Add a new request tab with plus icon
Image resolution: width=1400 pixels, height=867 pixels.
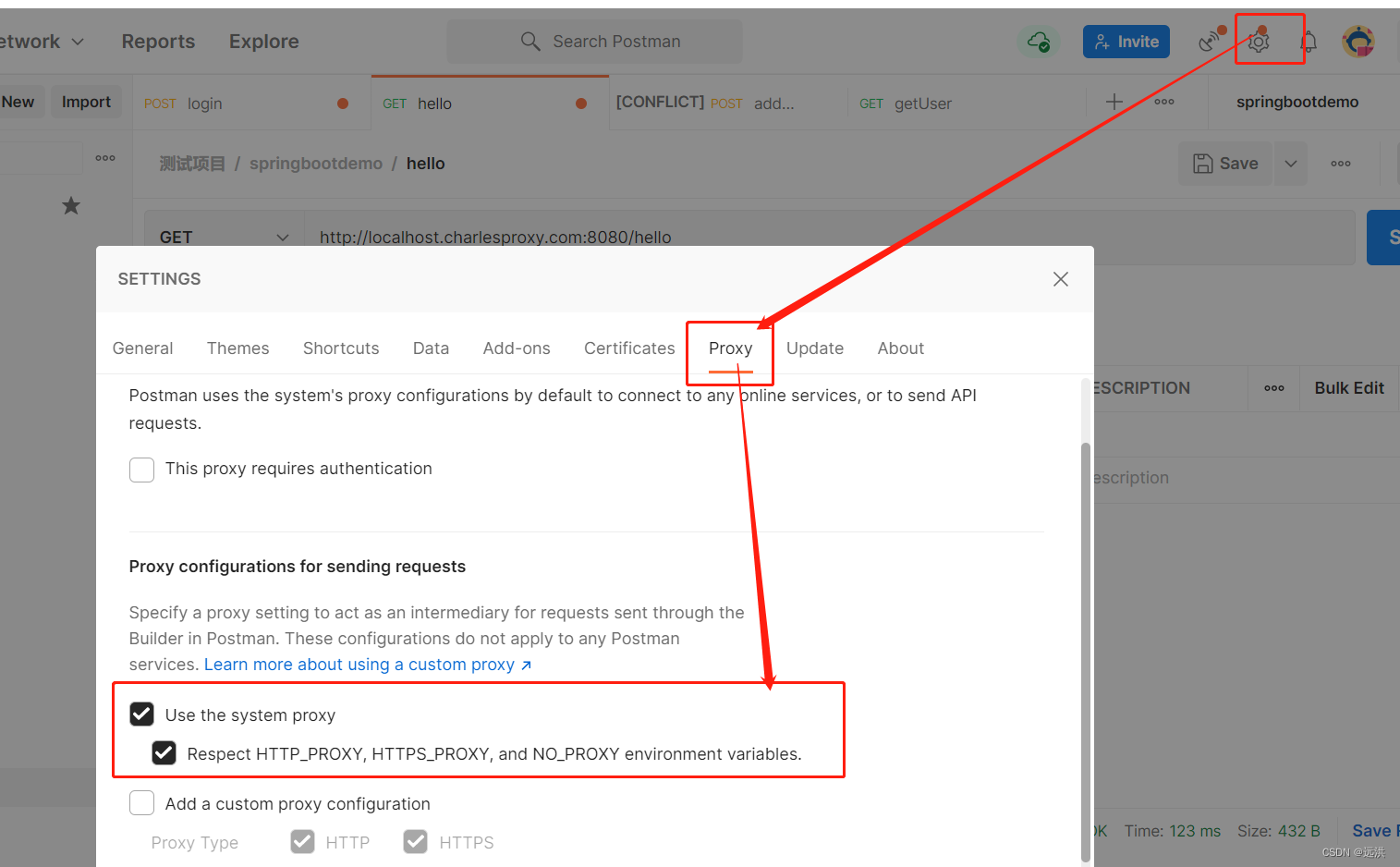(x=1114, y=102)
